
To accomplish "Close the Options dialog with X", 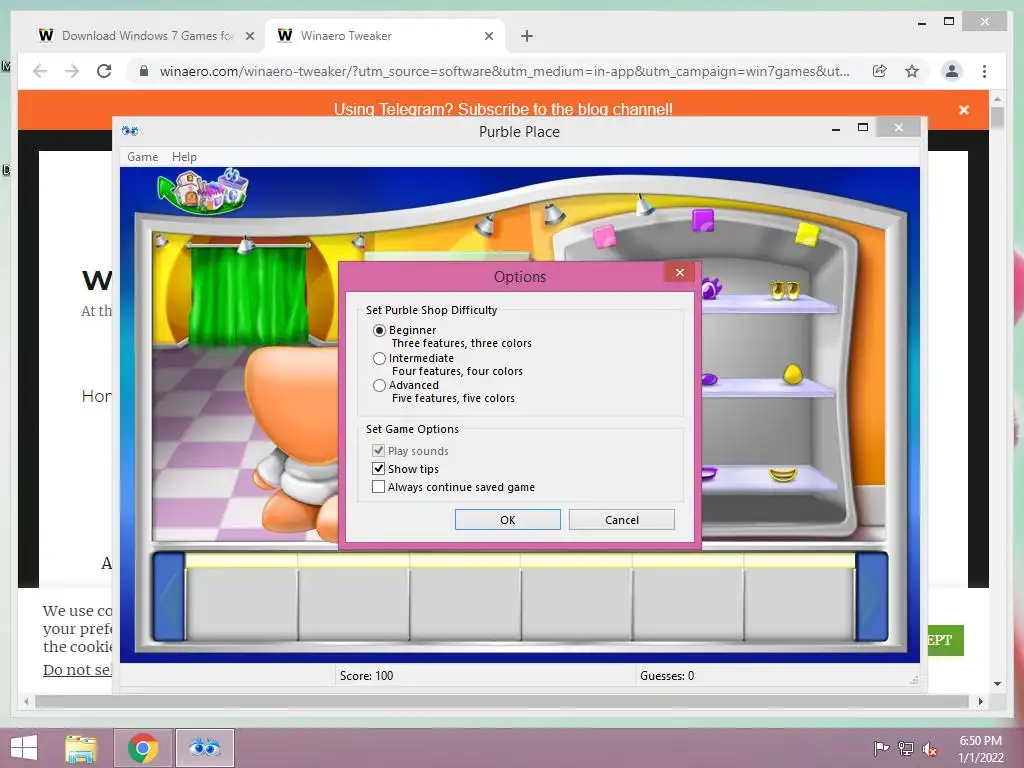I will pos(680,272).
